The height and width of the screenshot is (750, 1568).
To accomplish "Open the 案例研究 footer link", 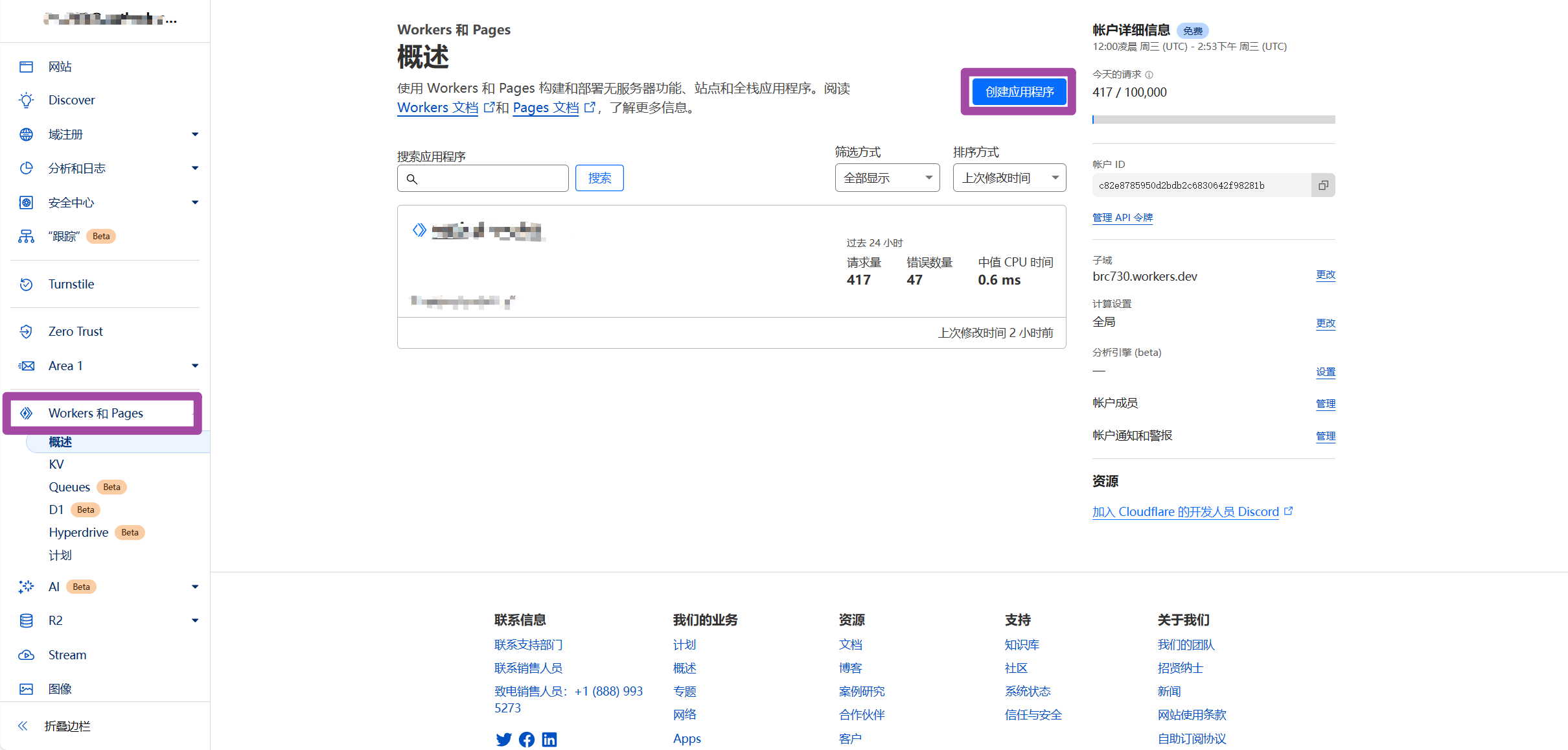I will (x=862, y=692).
